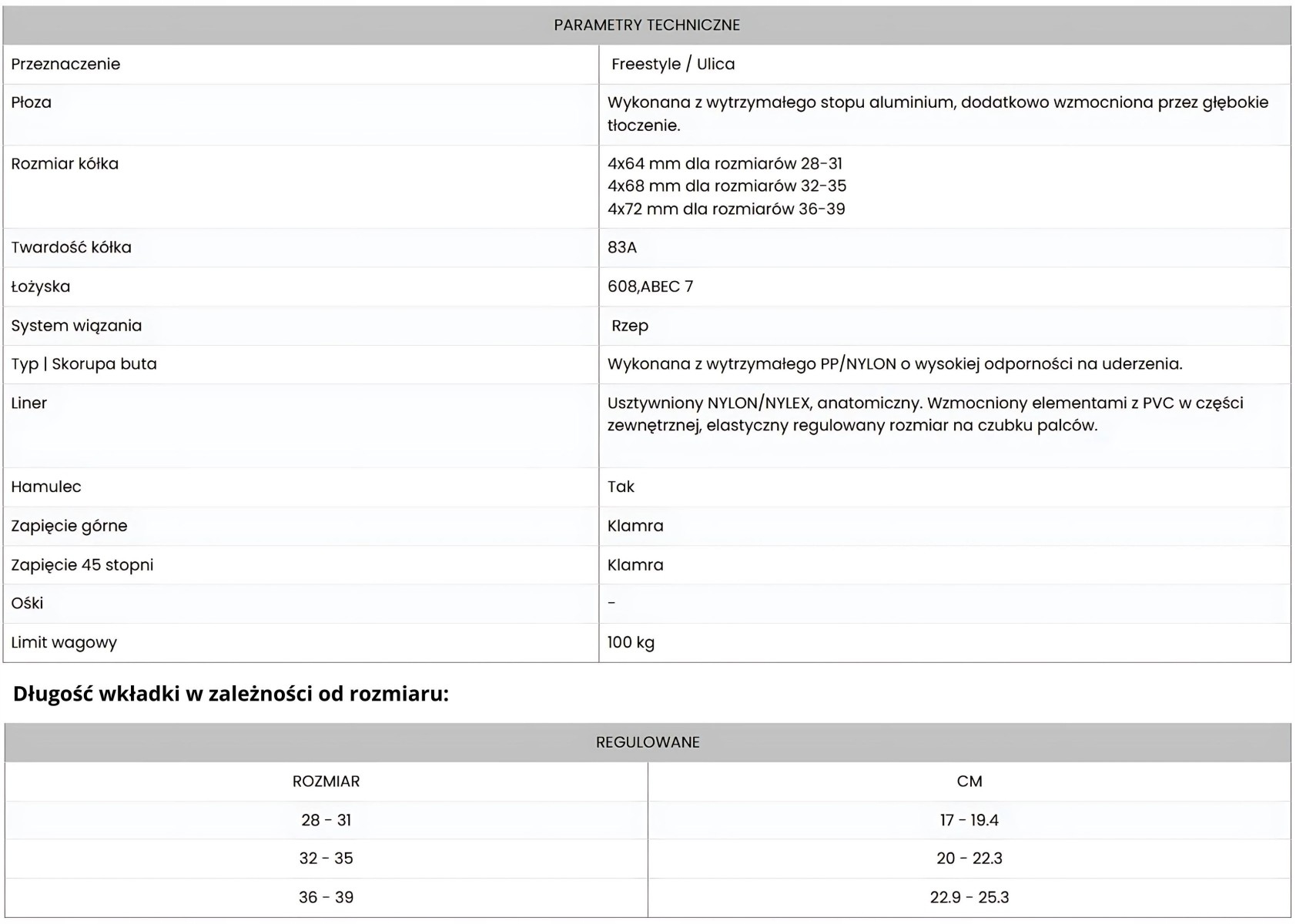This screenshot has height=924, width=1296.
Task: Select the Zapięcie górne Klamra value
Action: [x=635, y=526]
